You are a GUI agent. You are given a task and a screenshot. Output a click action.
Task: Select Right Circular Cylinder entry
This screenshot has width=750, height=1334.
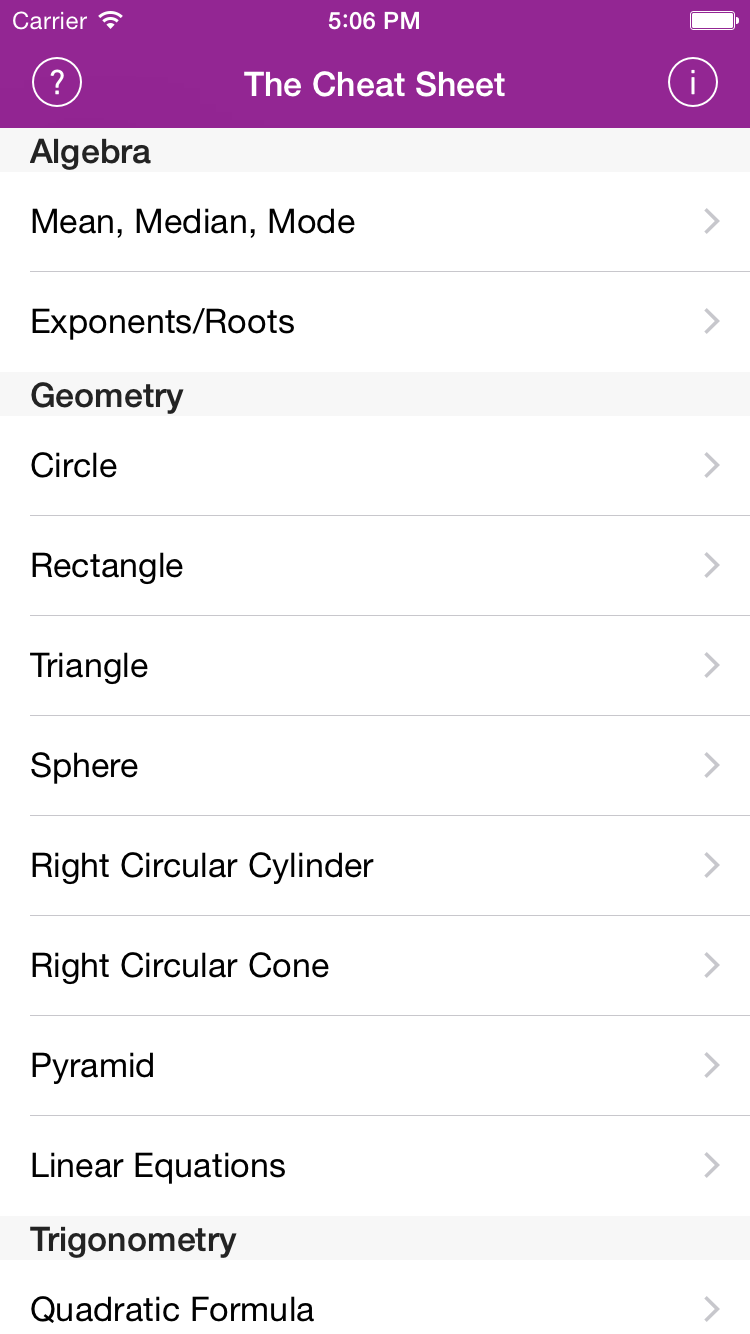[202, 866]
